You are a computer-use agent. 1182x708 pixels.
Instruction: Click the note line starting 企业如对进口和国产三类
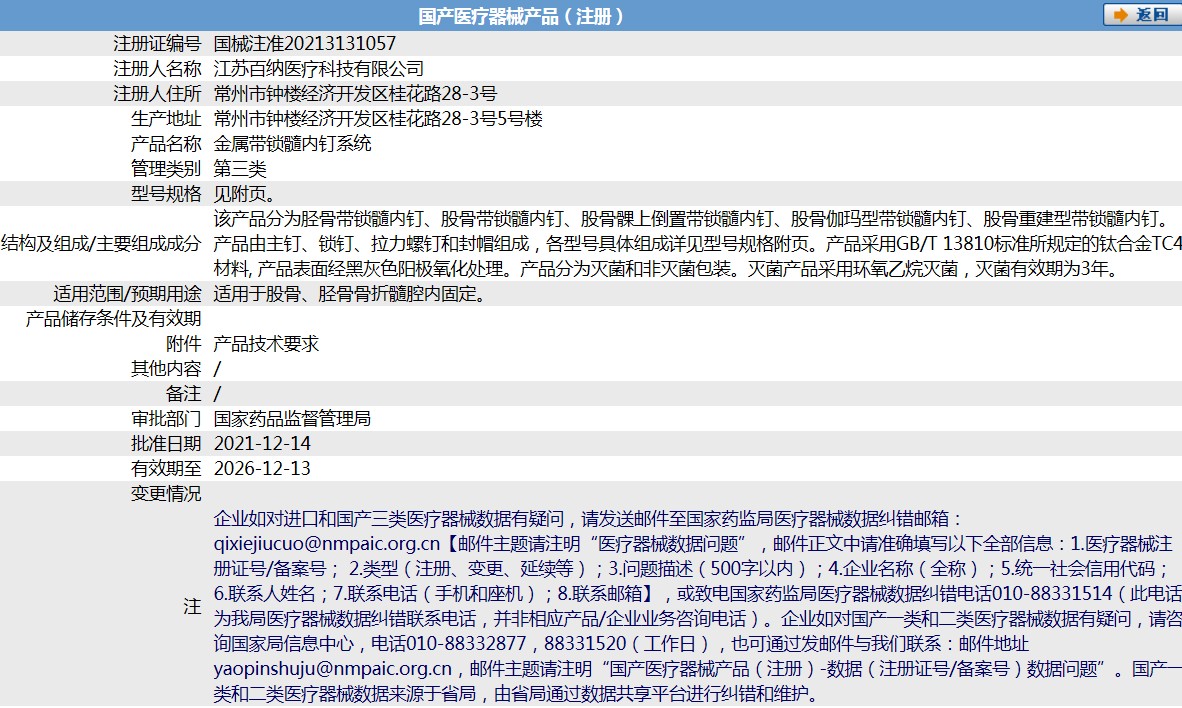click(588, 519)
